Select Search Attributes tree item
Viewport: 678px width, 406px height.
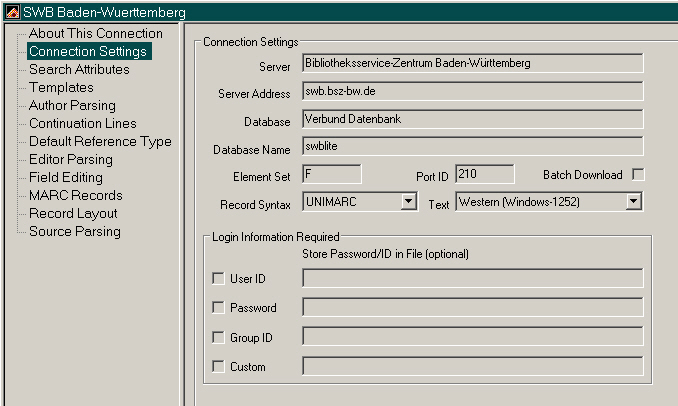[x=79, y=69]
